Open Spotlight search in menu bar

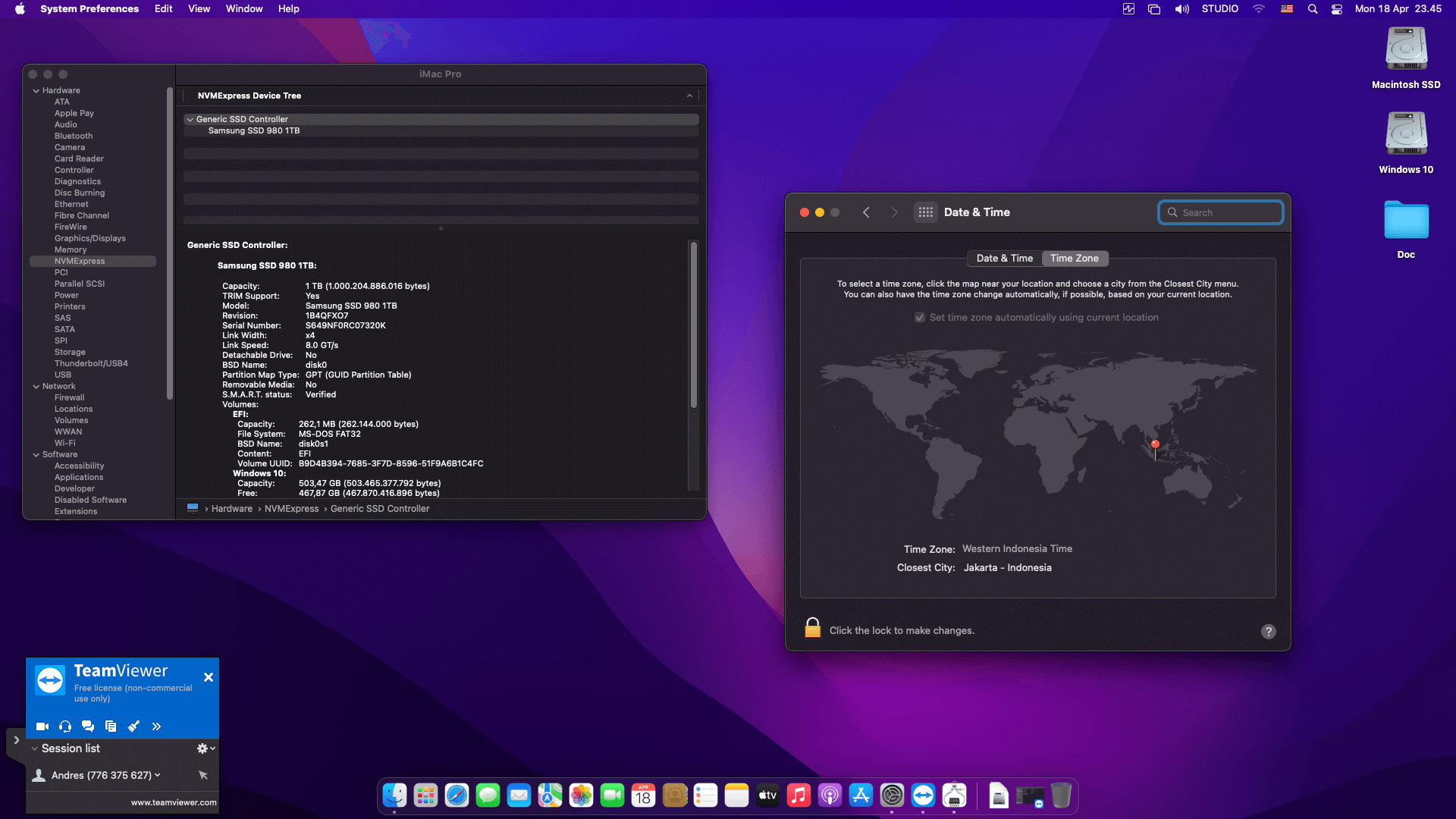(1313, 9)
